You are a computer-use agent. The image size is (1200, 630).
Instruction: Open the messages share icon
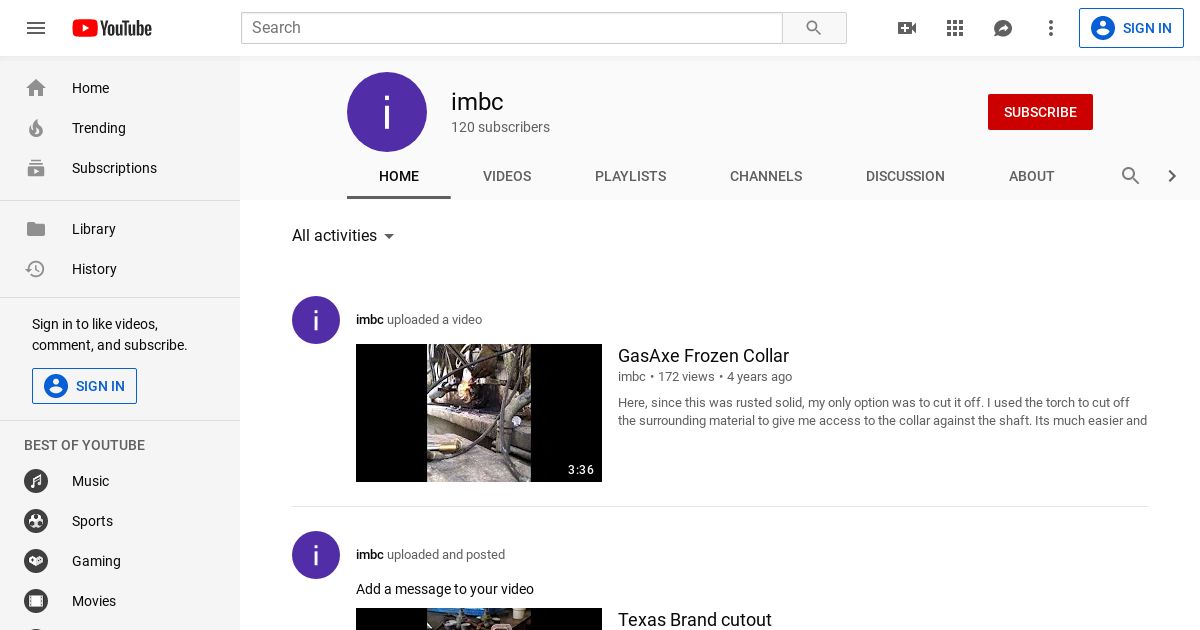(x=1003, y=28)
